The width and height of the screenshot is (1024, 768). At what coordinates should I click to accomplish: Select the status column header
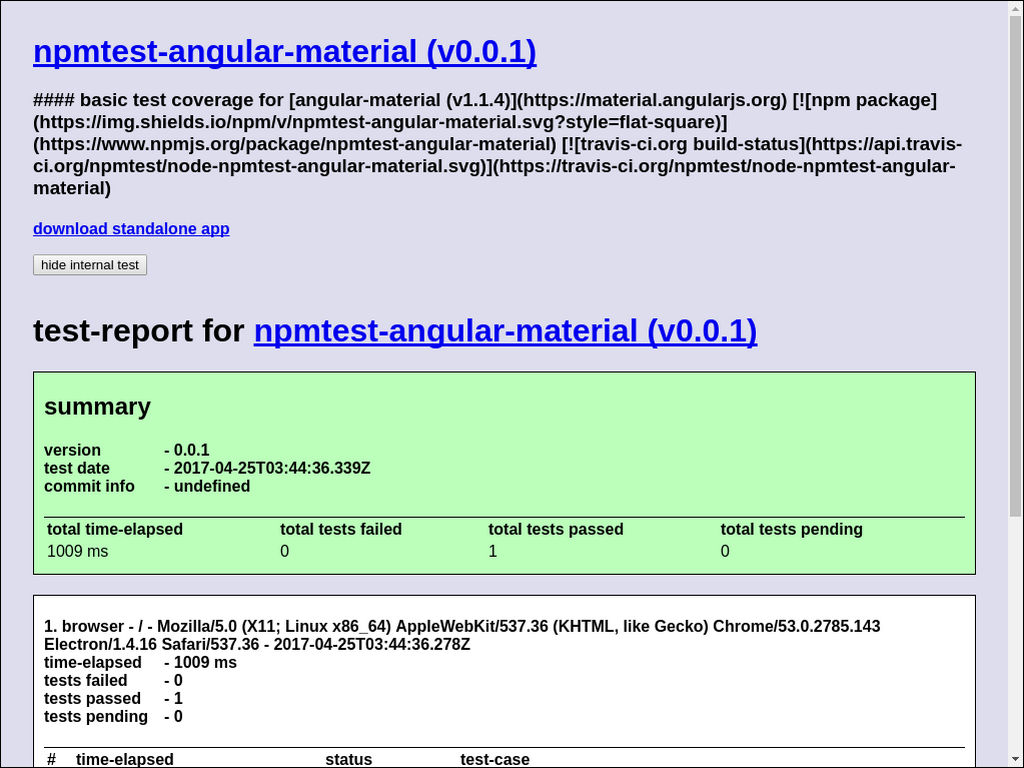(348, 759)
